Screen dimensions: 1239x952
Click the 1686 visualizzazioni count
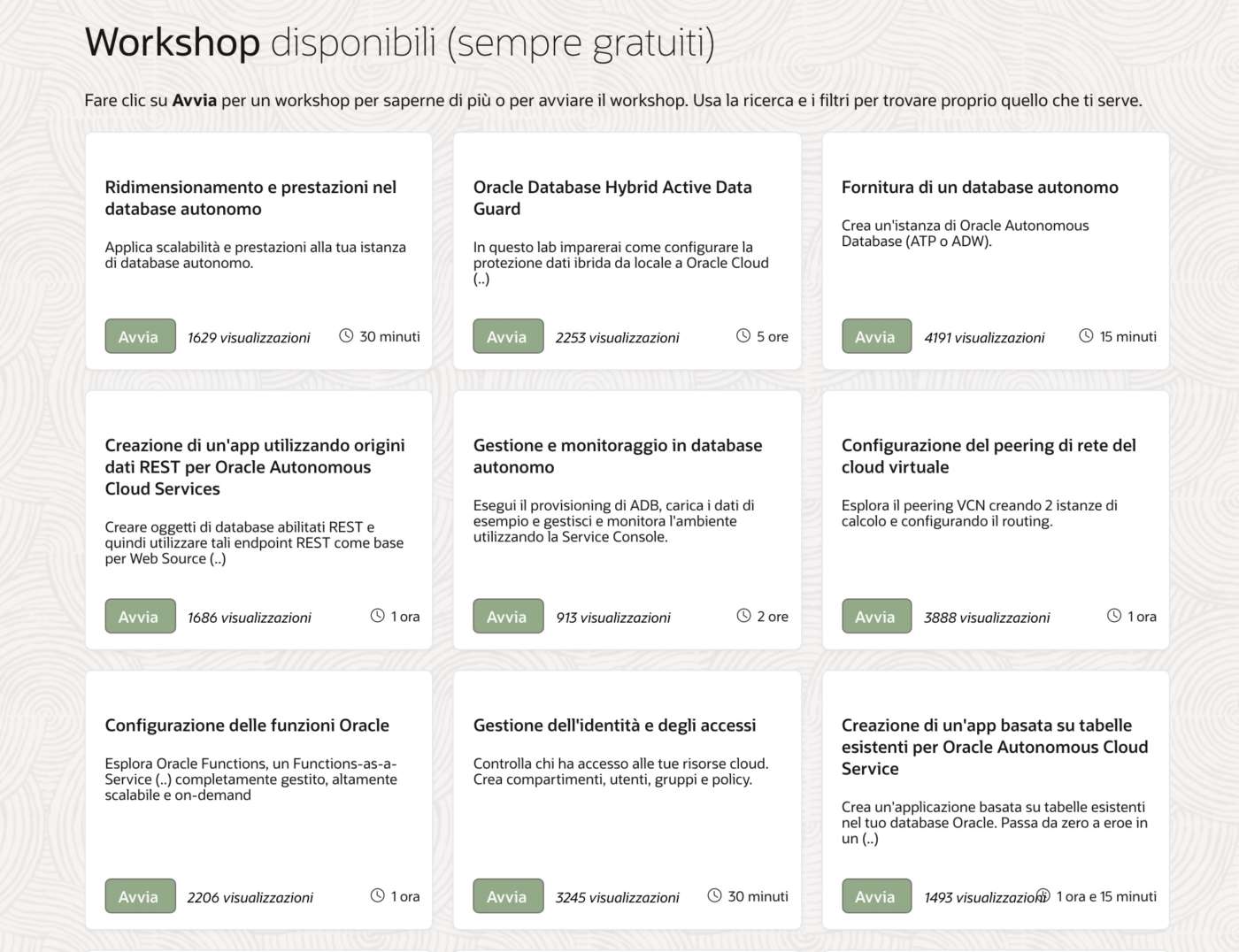click(x=250, y=617)
